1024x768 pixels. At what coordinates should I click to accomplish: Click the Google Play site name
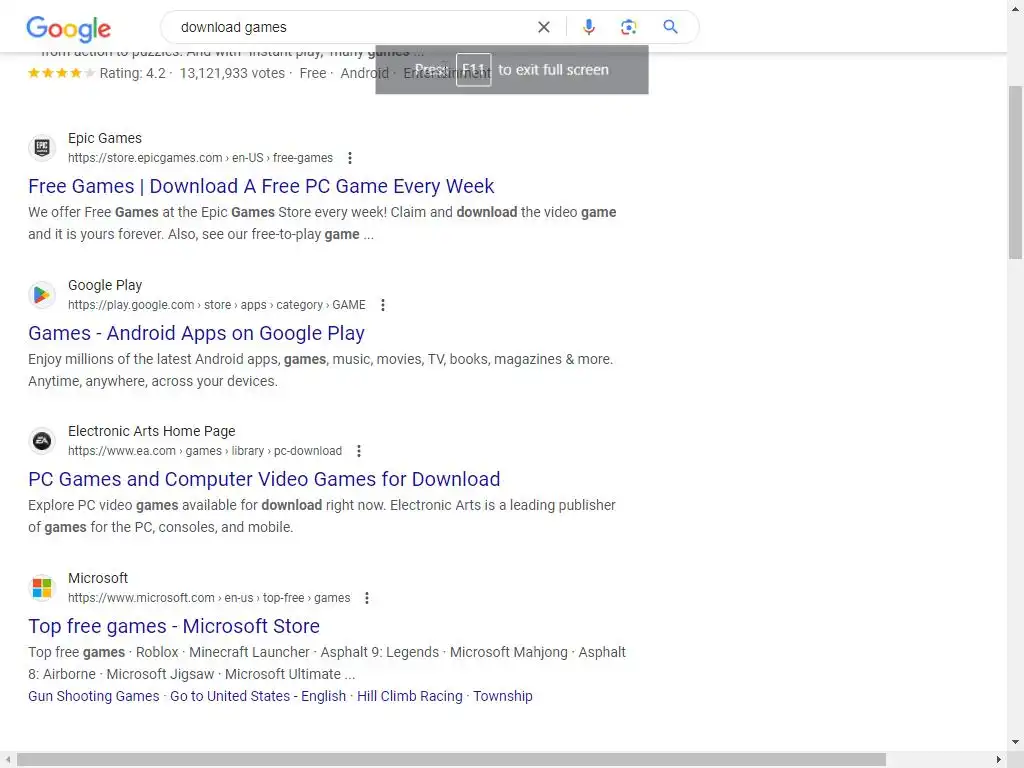[104, 285]
